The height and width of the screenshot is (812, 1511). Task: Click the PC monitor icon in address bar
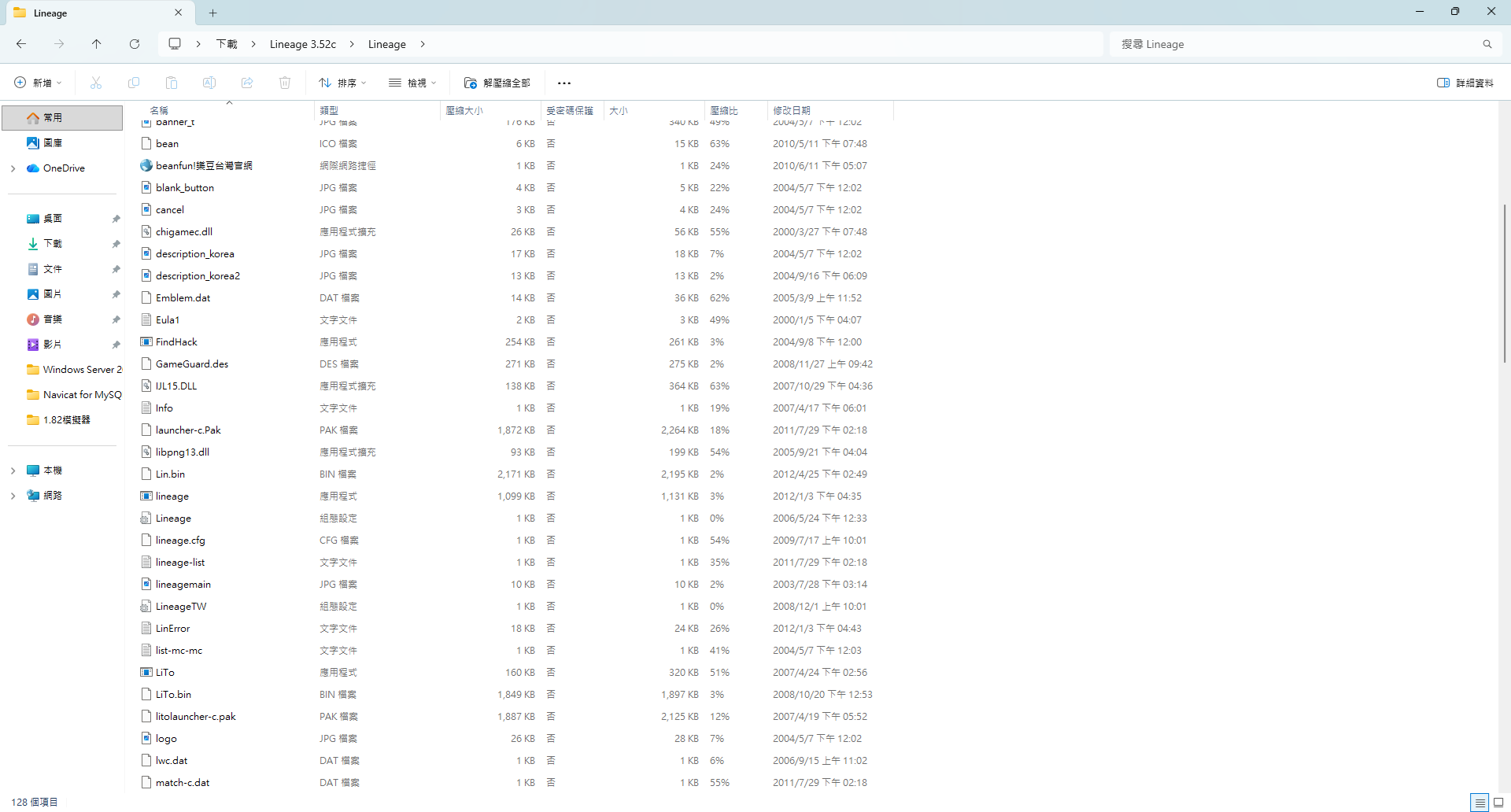coord(175,44)
